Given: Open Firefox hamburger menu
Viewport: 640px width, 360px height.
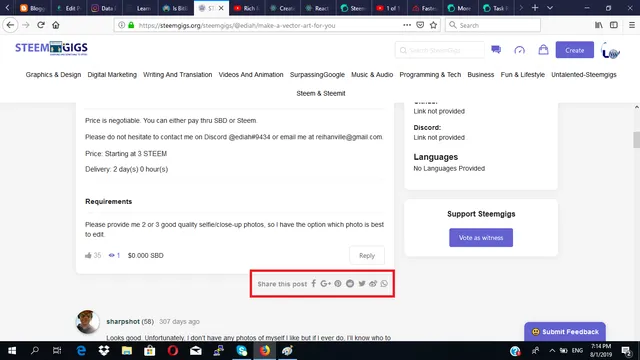Looking at the screenshot, I should tap(631, 25).
